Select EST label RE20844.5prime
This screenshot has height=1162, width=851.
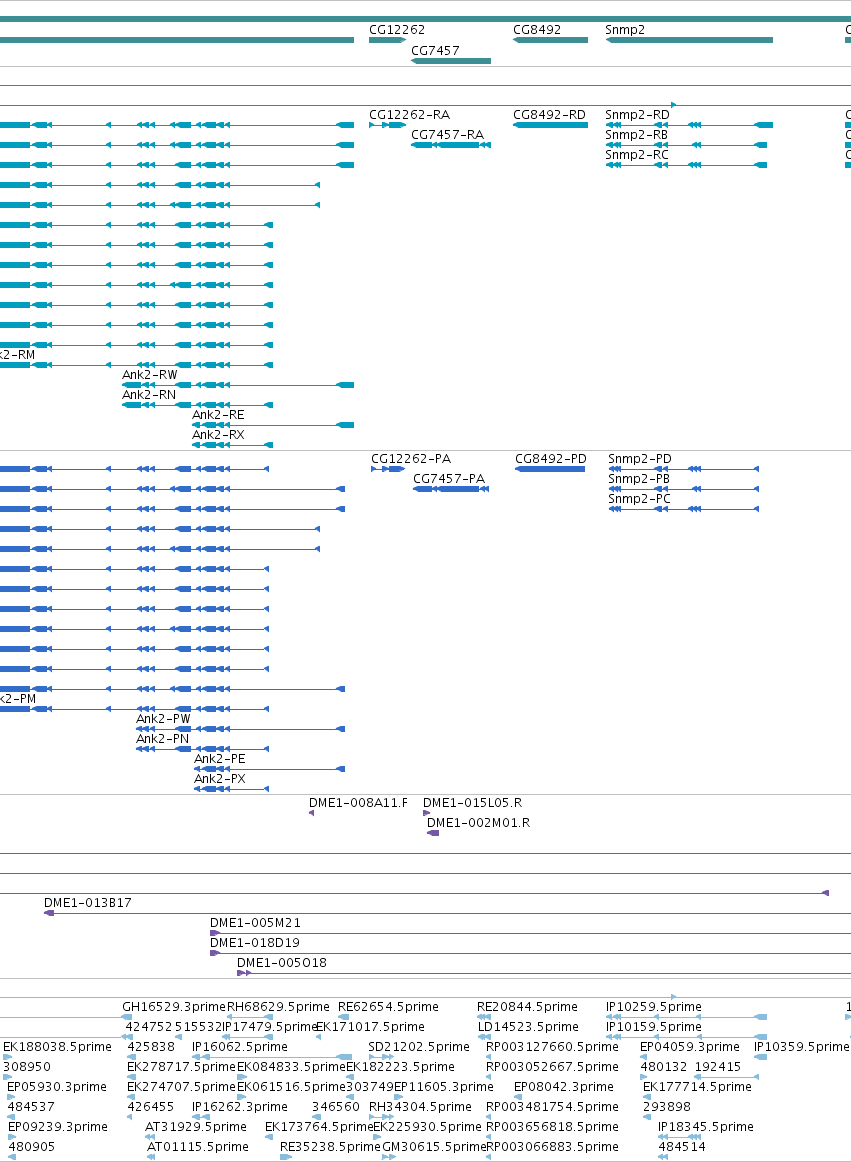(527, 1007)
